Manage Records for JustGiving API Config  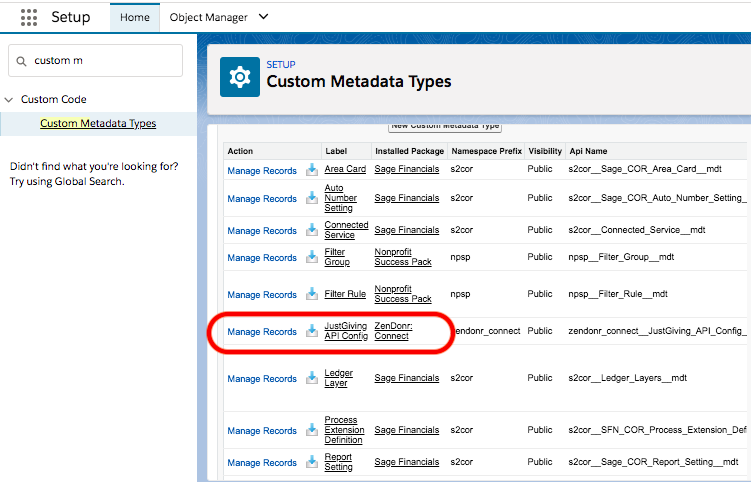pyautogui.click(x=262, y=332)
